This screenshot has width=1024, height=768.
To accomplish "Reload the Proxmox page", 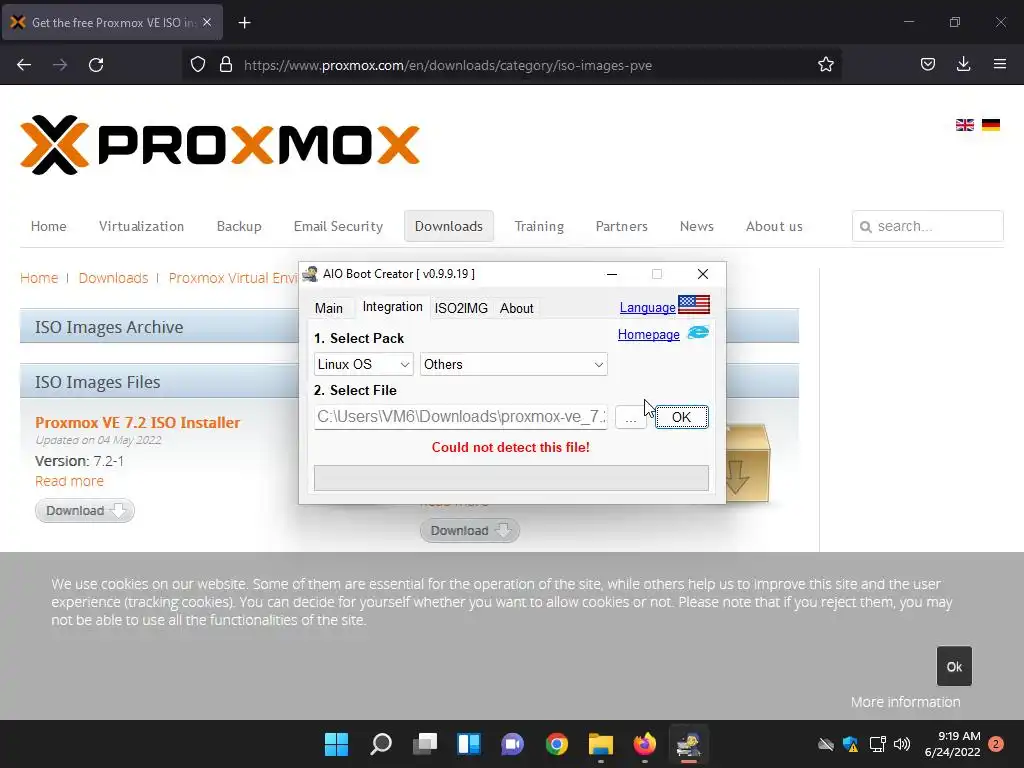I will click(x=96, y=64).
